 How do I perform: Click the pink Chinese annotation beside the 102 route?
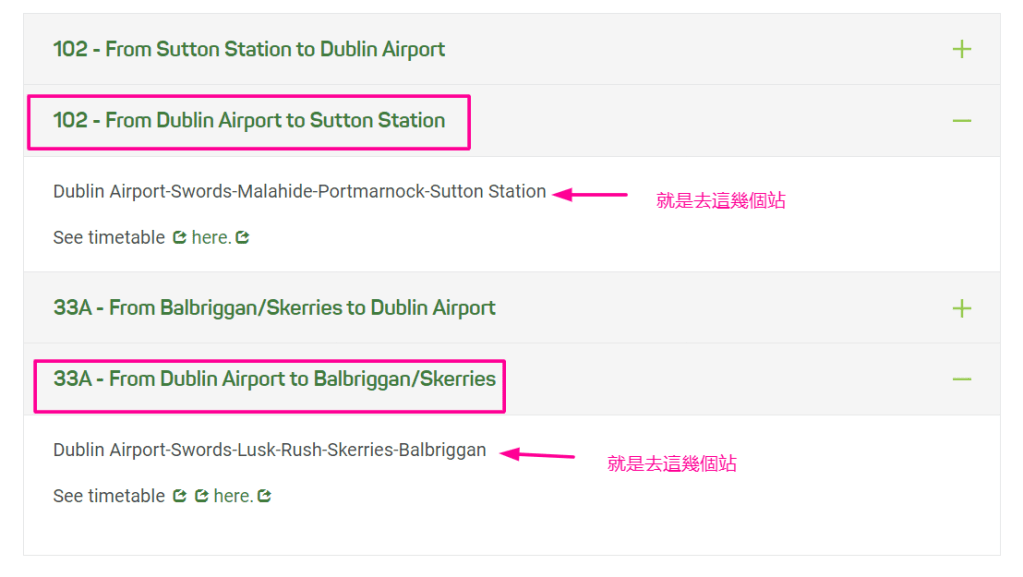(x=720, y=201)
